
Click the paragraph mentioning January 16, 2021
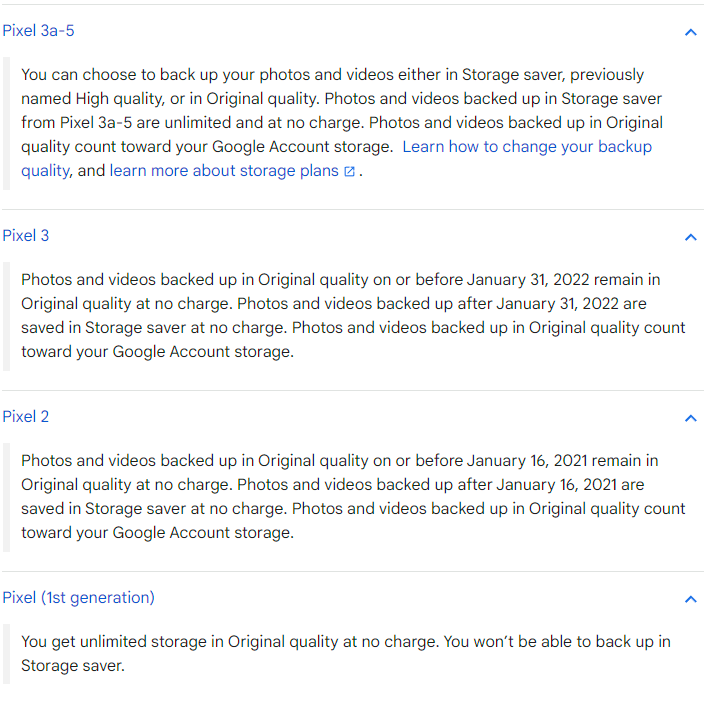click(353, 497)
